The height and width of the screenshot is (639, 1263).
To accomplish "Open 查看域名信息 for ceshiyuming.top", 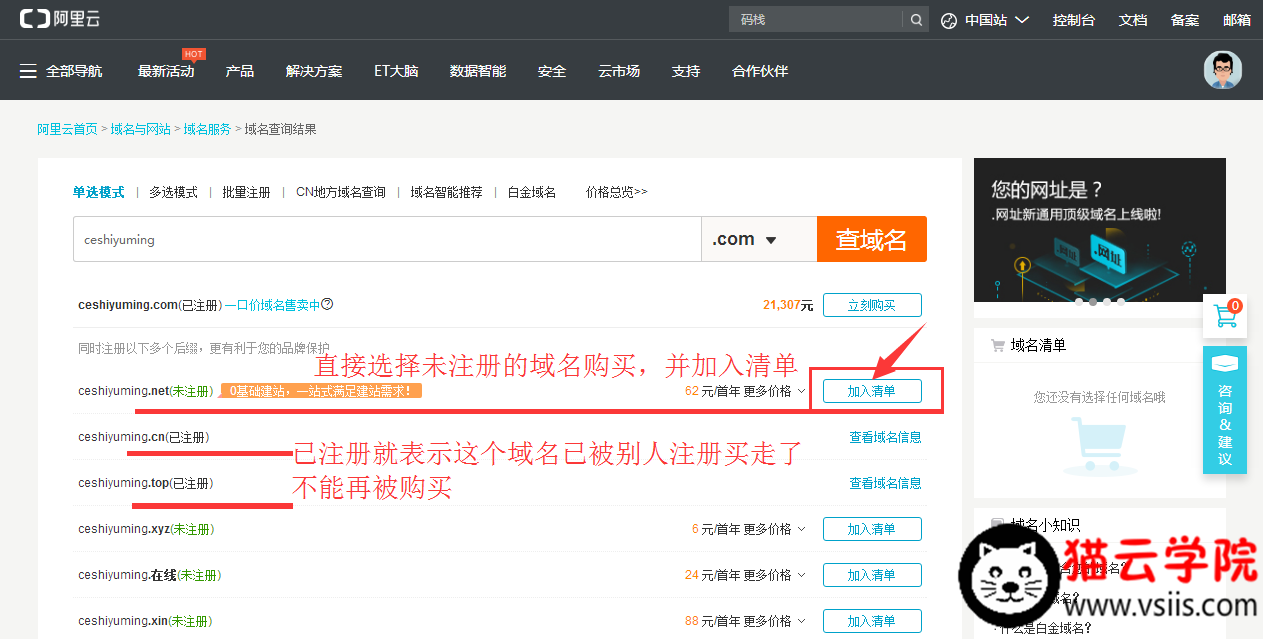I will pyautogui.click(x=885, y=483).
